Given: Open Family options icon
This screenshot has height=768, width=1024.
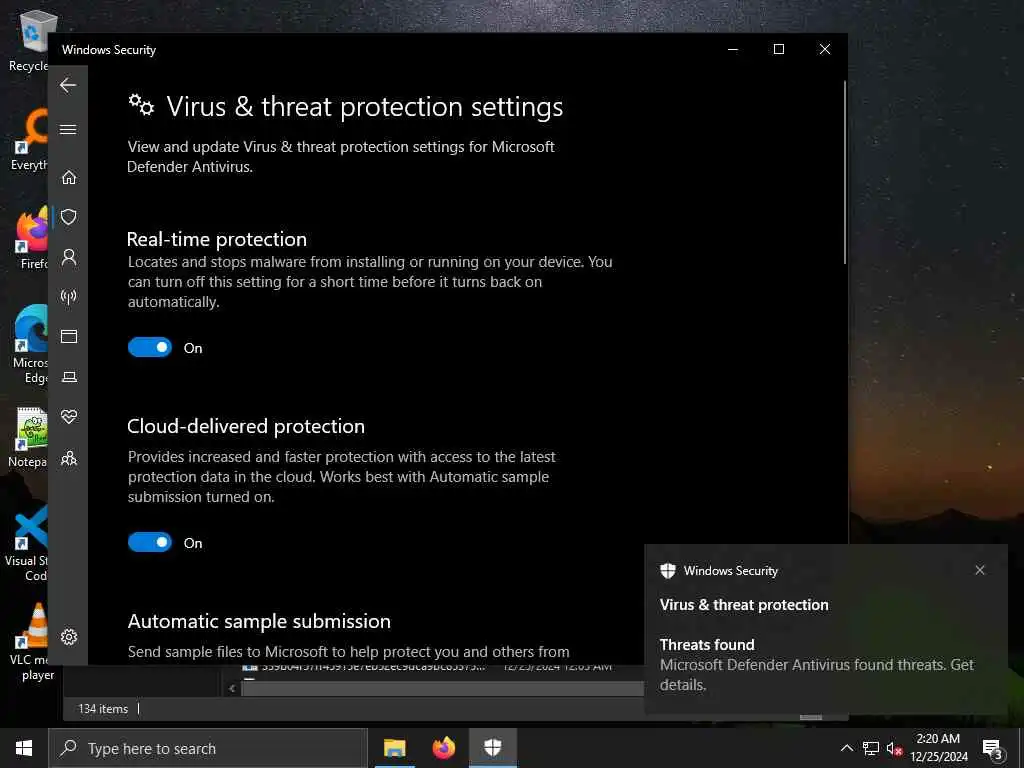Looking at the screenshot, I should tap(69, 458).
